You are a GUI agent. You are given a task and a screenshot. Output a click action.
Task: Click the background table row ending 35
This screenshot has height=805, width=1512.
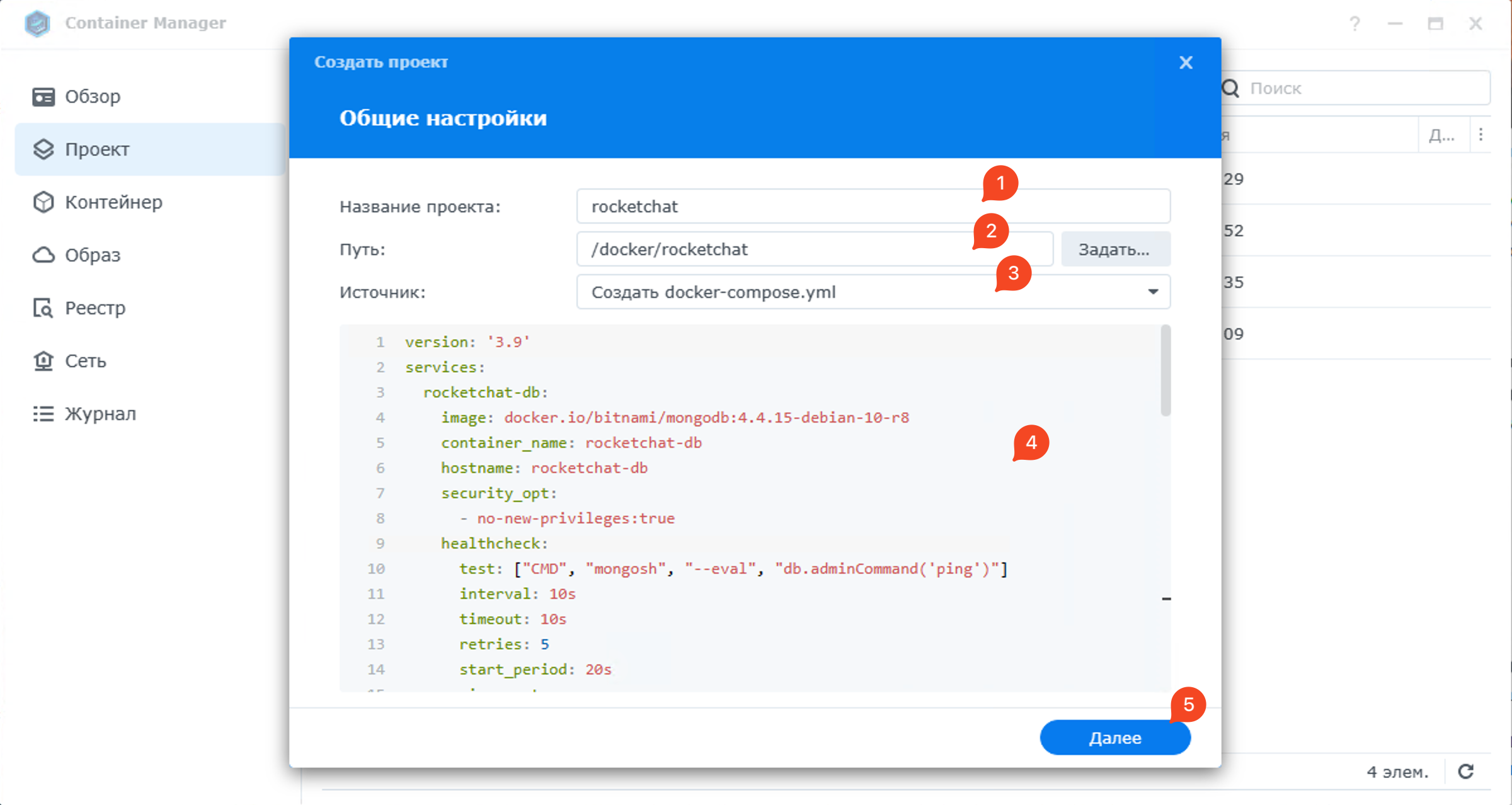coord(1356,282)
